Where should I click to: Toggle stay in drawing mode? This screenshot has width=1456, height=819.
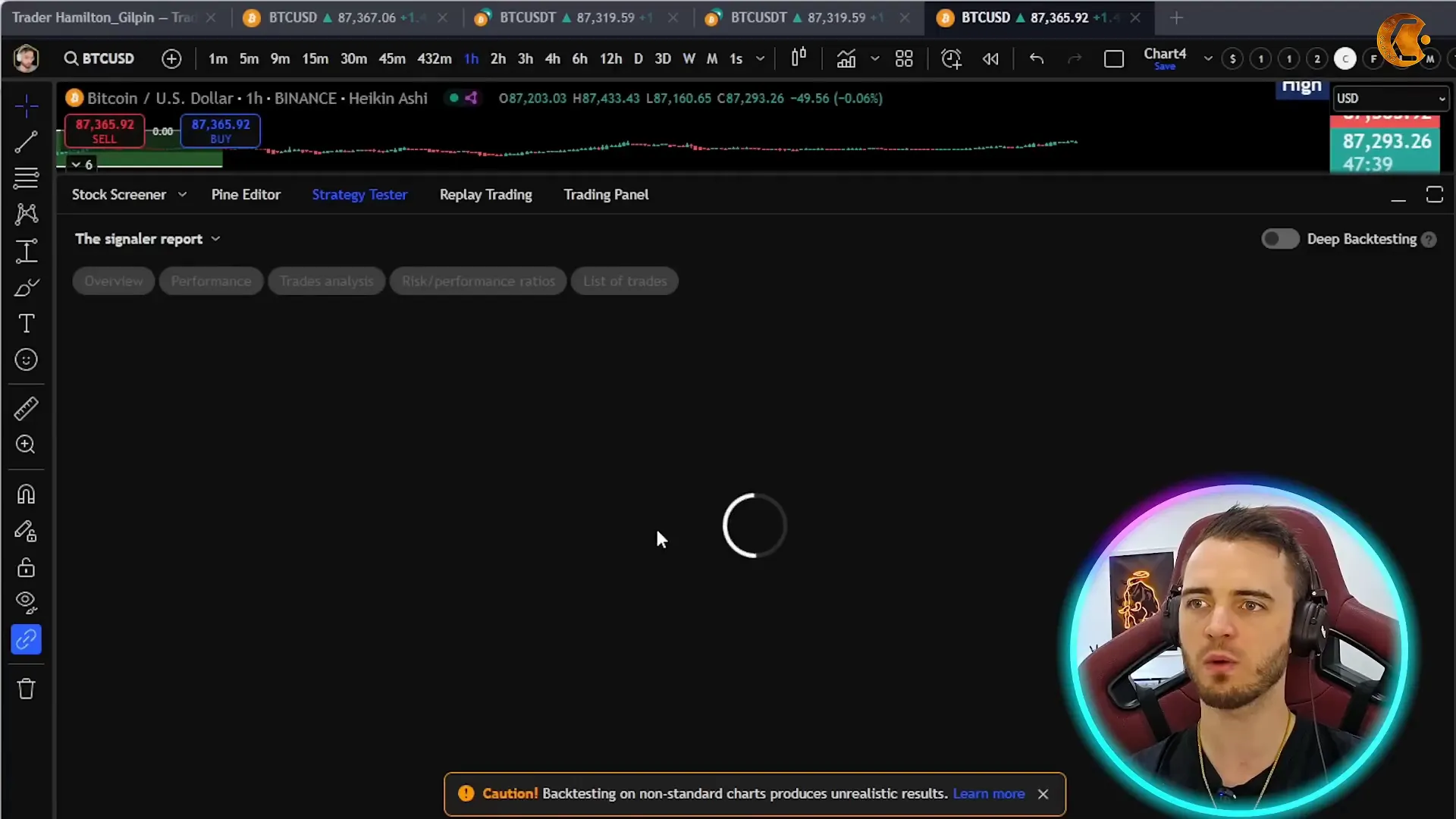pyautogui.click(x=27, y=531)
